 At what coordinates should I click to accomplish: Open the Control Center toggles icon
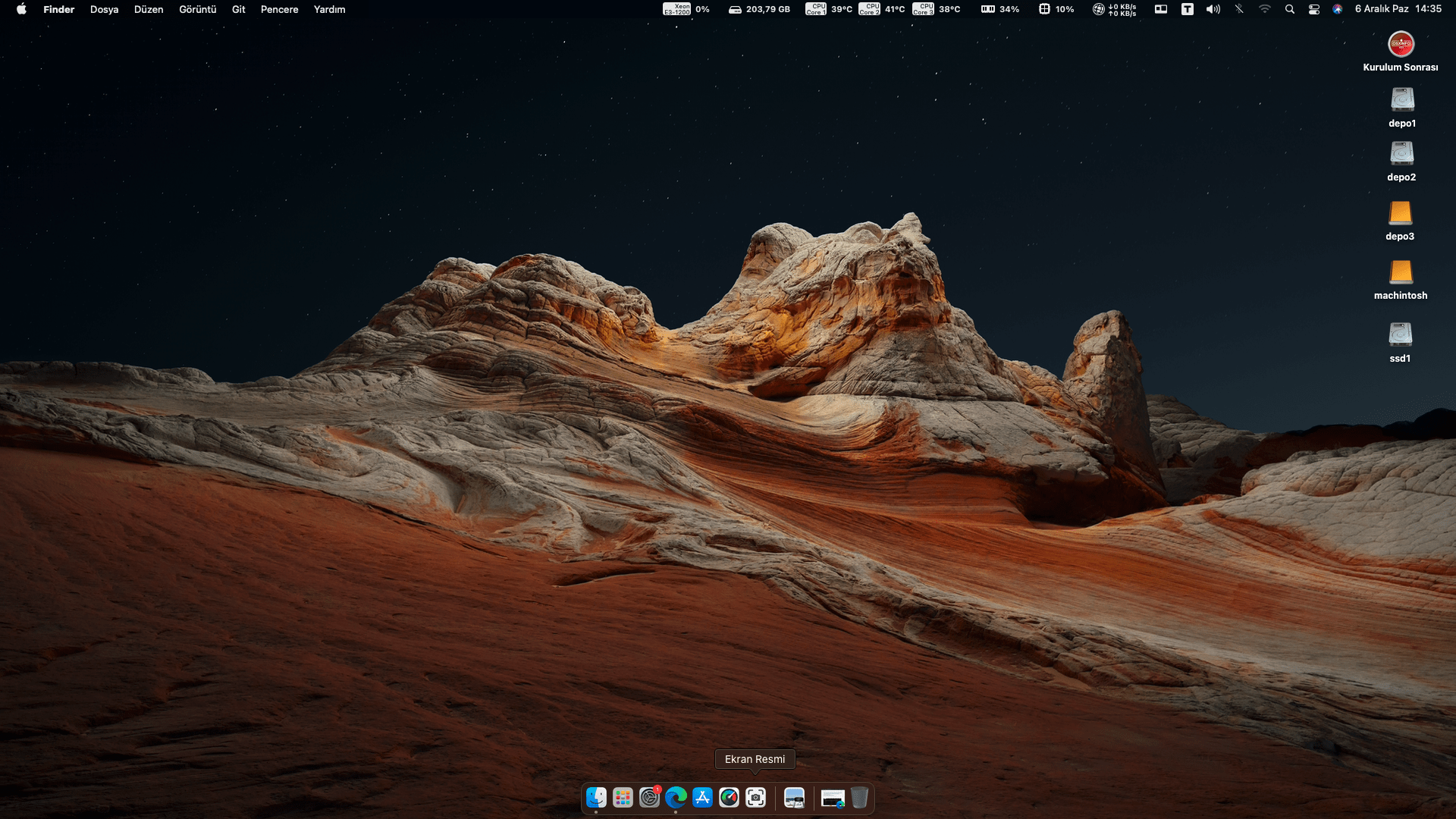(x=1314, y=9)
